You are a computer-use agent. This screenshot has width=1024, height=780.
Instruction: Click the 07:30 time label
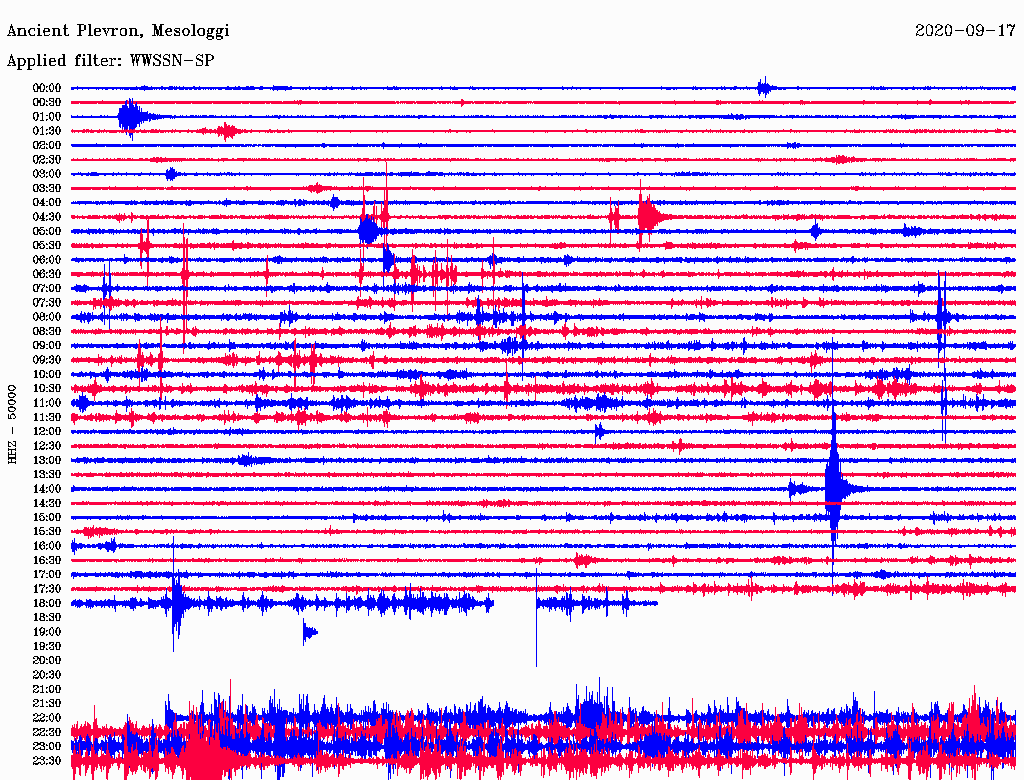[47, 303]
